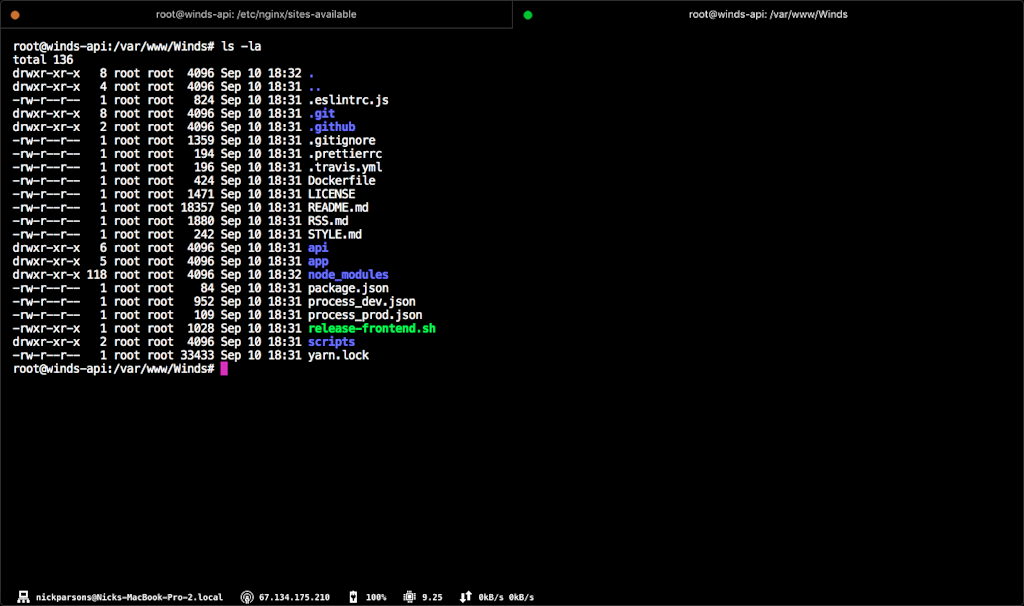Click the release-frontend.sh file name
The width and height of the screenshot is (1024, 606).
(371, 329)
